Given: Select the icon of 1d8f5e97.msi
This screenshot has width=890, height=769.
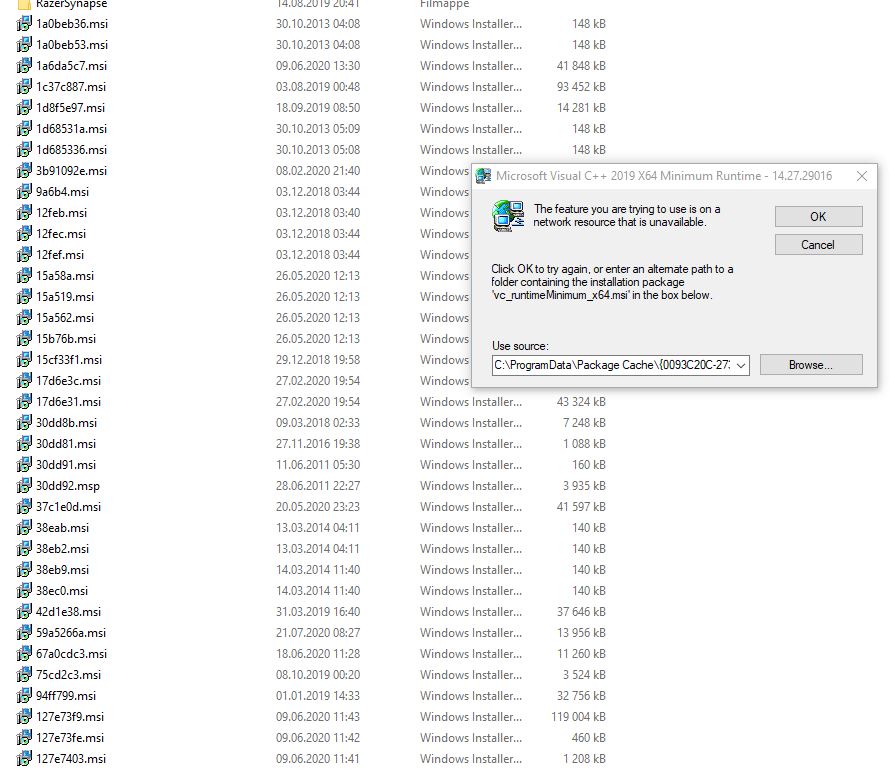Looking at the screenshot, I should click(24, 108).
